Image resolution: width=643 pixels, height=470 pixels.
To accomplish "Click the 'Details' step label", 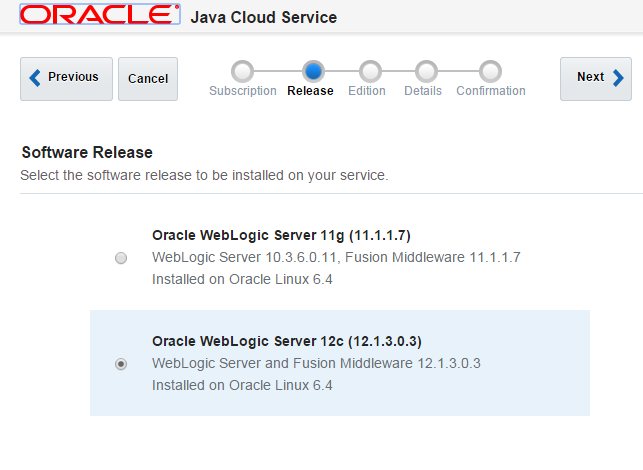I will (x=423, y=91).
